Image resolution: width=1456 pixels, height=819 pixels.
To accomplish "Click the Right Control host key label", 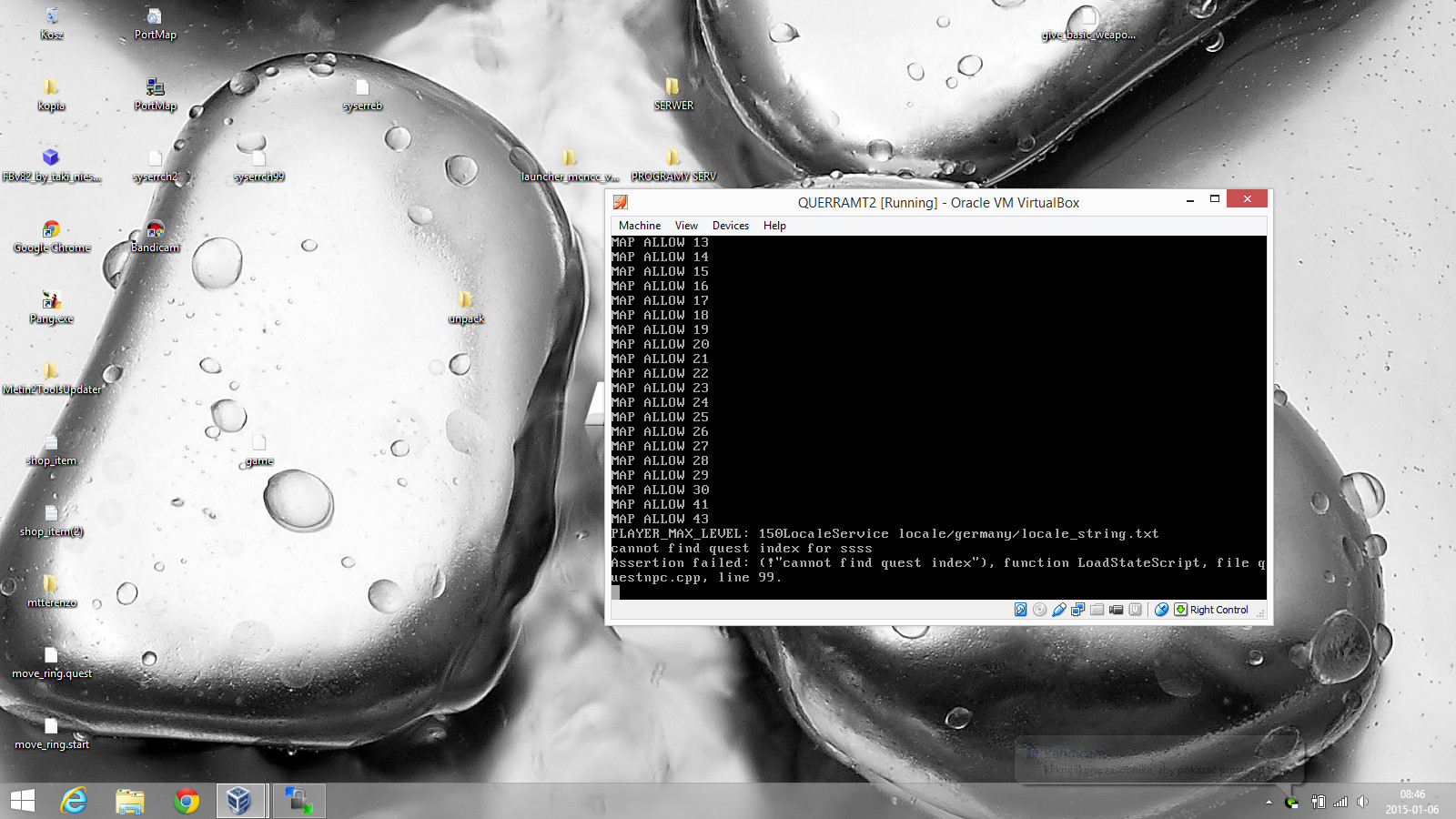I will coord(1219,610).
